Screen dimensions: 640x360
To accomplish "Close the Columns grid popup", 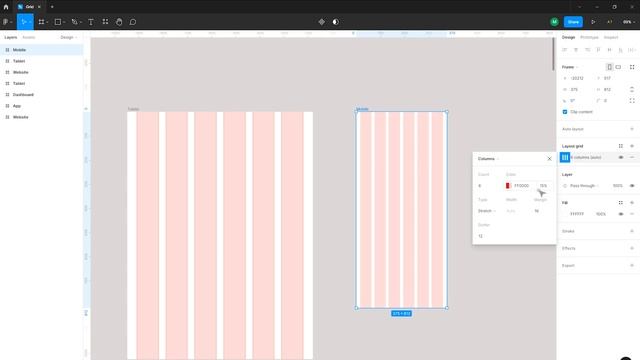I will pos(549,159).
